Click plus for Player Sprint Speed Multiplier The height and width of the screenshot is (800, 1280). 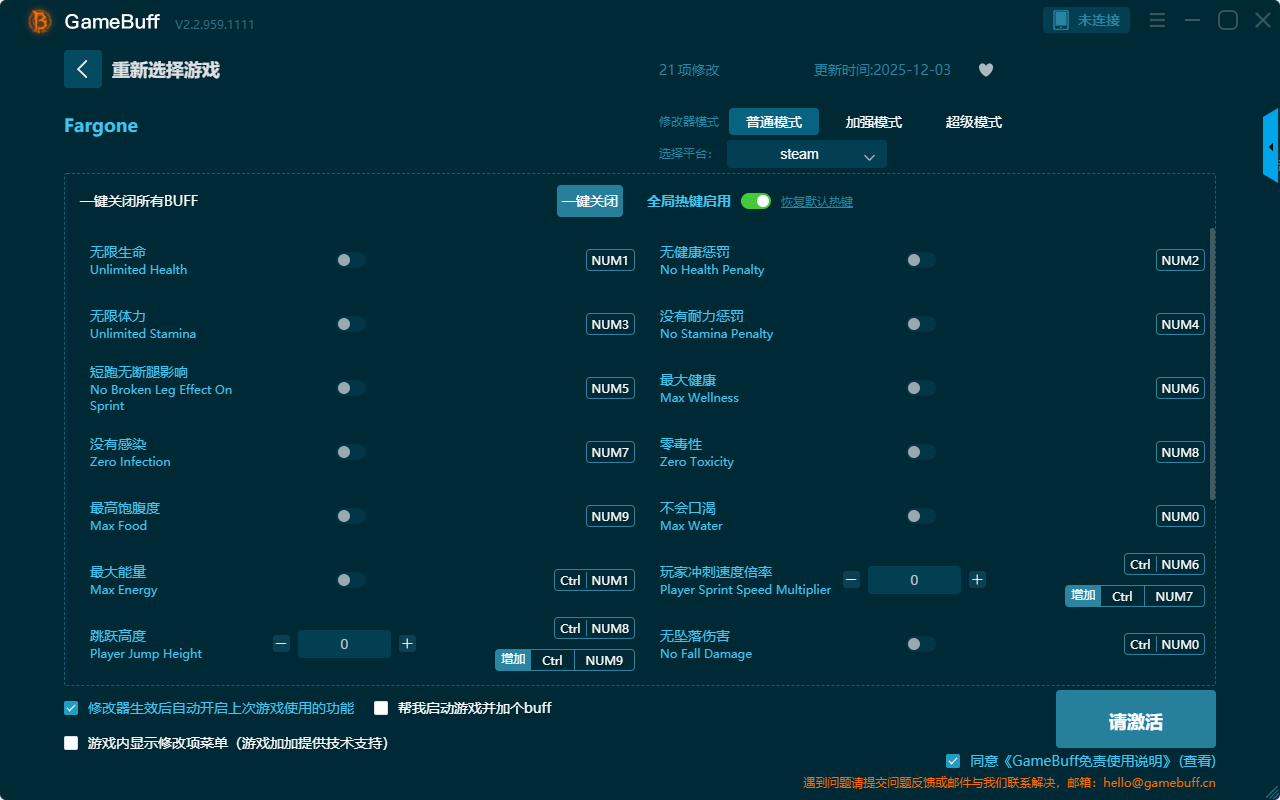tap(977, 580)
